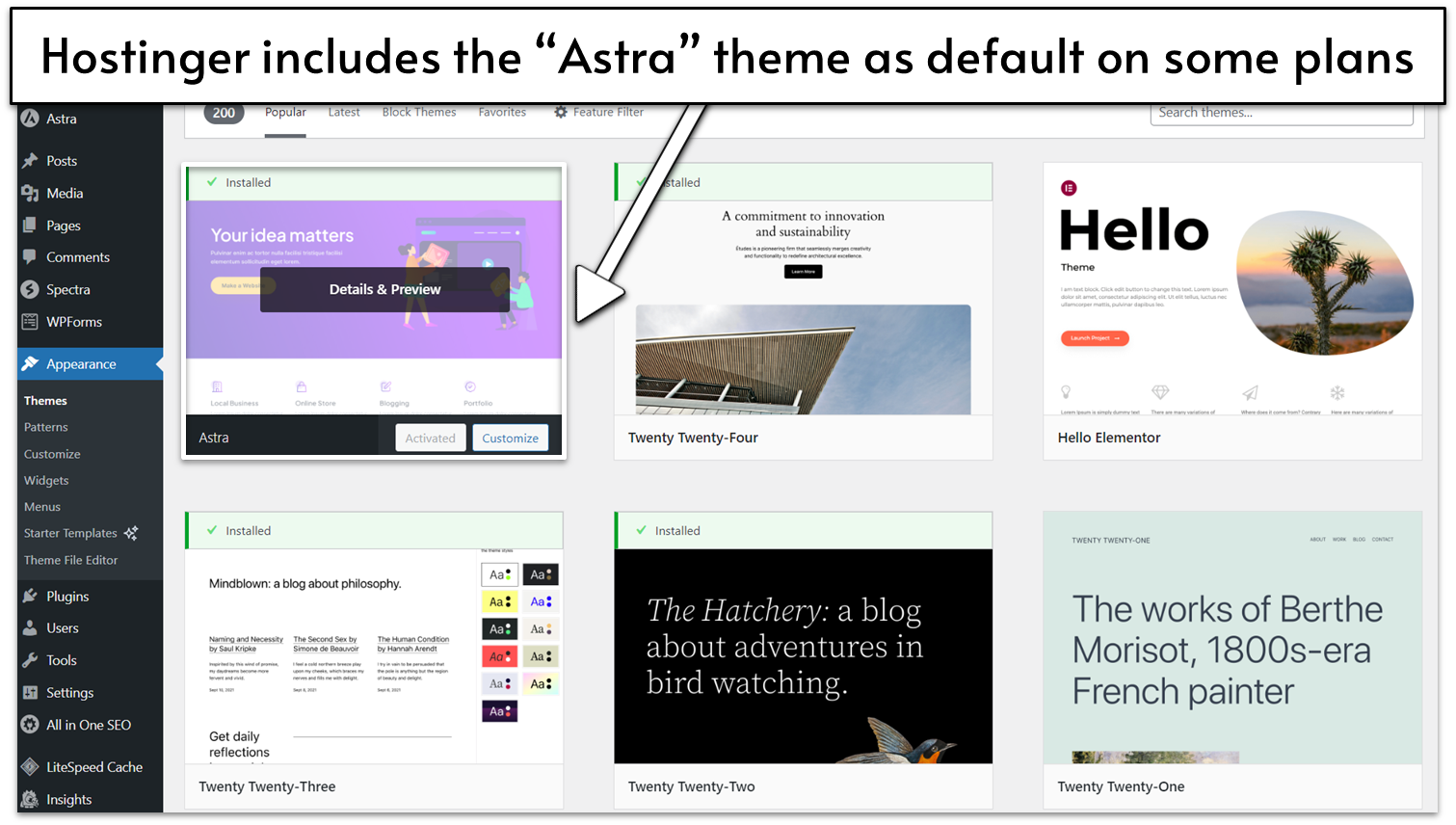Open the Favorites tab

tap(502, 112)
